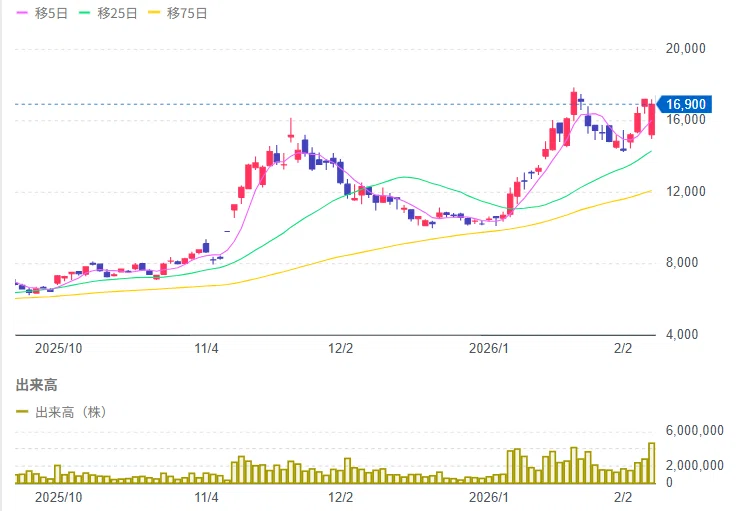This screenshot has width=742, height=511.
Task: Click the 12/2 date label on price chart
Action: (x=341, y=349)
